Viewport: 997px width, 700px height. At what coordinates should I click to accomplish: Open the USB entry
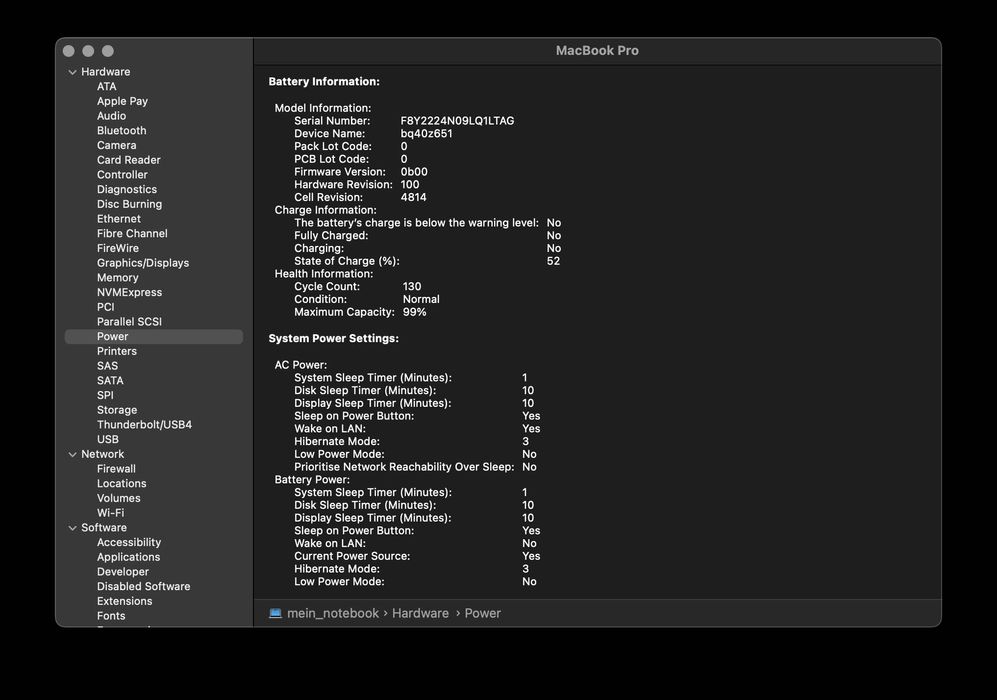click(x=107, y=439)
